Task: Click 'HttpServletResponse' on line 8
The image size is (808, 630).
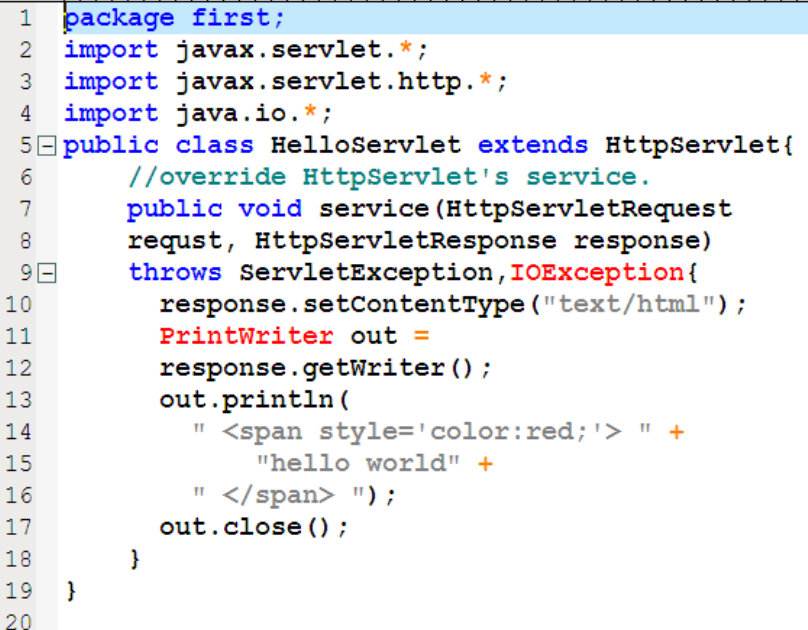Action: point(406,241)
